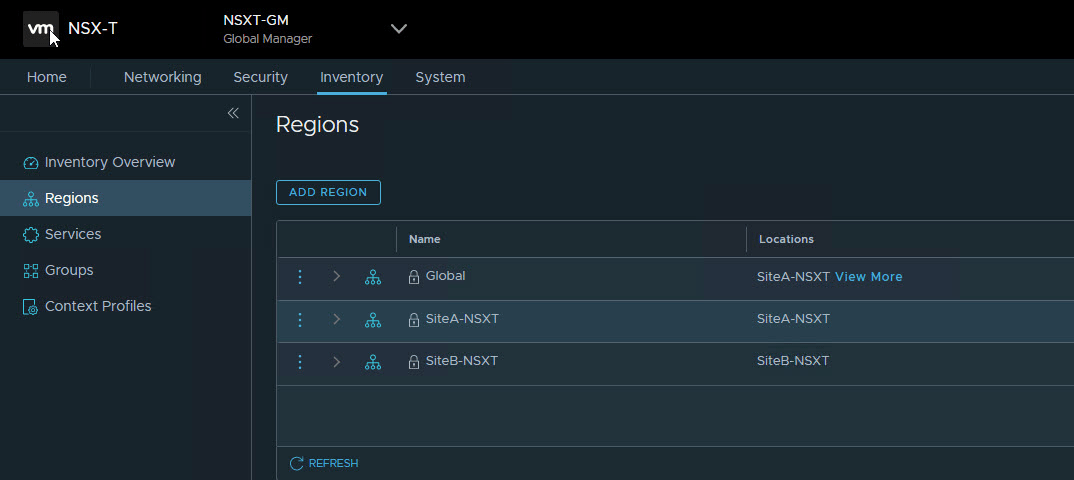Click the Context Profiles icon in sidebar
The height and width of the screenshot is (480, 1074).
click(x=31, y=307)
